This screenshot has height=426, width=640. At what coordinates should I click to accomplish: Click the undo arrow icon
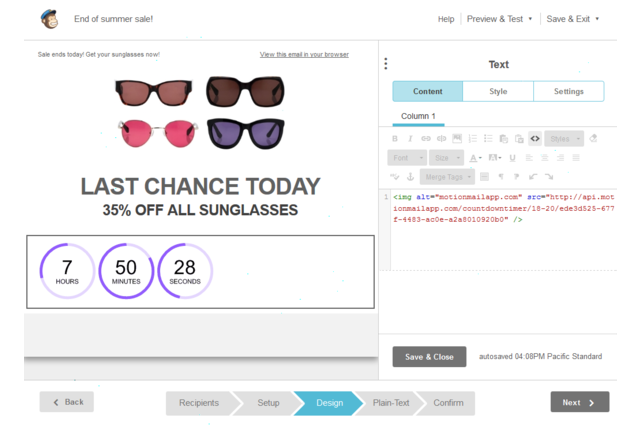tap(533, 177)
